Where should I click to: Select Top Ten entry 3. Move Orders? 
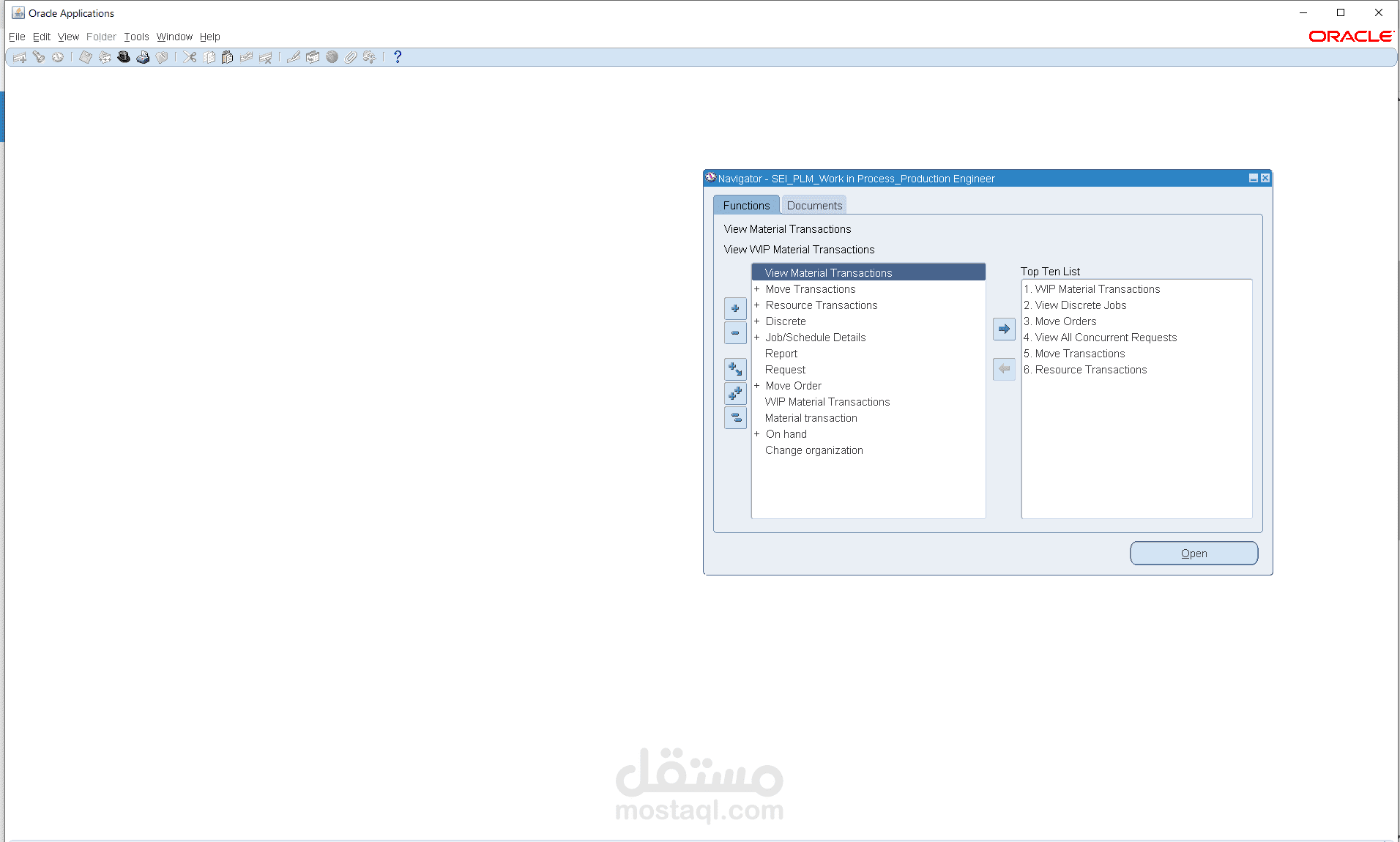coord(1060,321)
